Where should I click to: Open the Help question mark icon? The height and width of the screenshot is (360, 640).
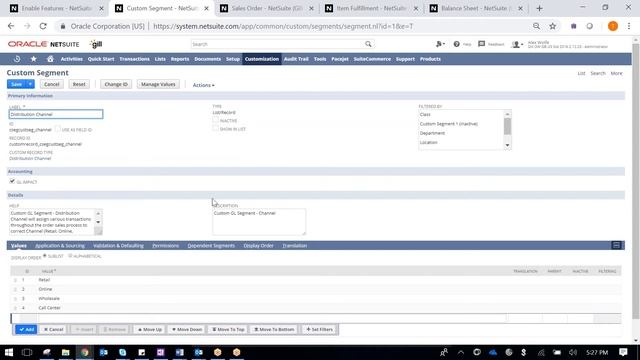[x=456, y=44]
